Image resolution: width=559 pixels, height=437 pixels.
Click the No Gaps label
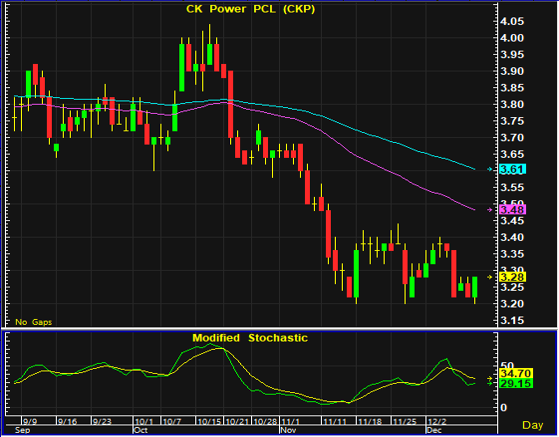point(34,322)
